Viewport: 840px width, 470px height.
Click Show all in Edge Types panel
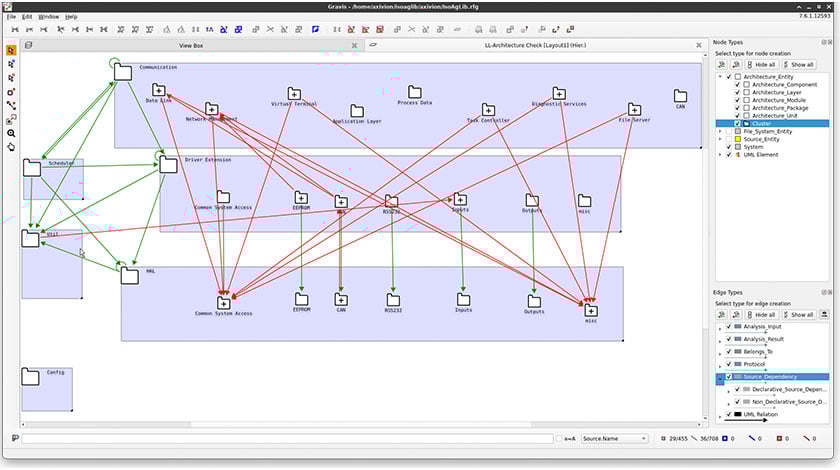pos(799,314)
